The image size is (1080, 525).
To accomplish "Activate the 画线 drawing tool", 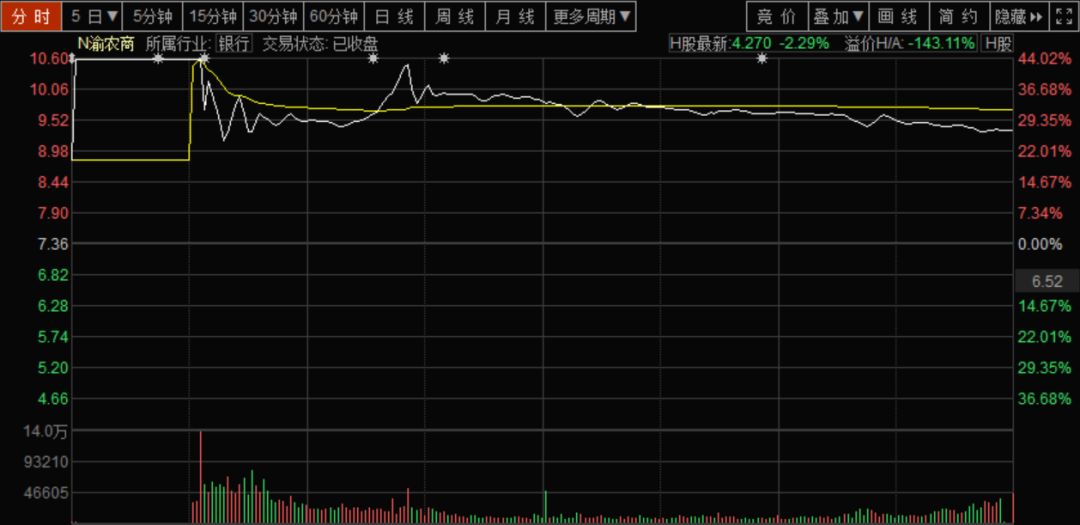I will click(x=898, y=17).
